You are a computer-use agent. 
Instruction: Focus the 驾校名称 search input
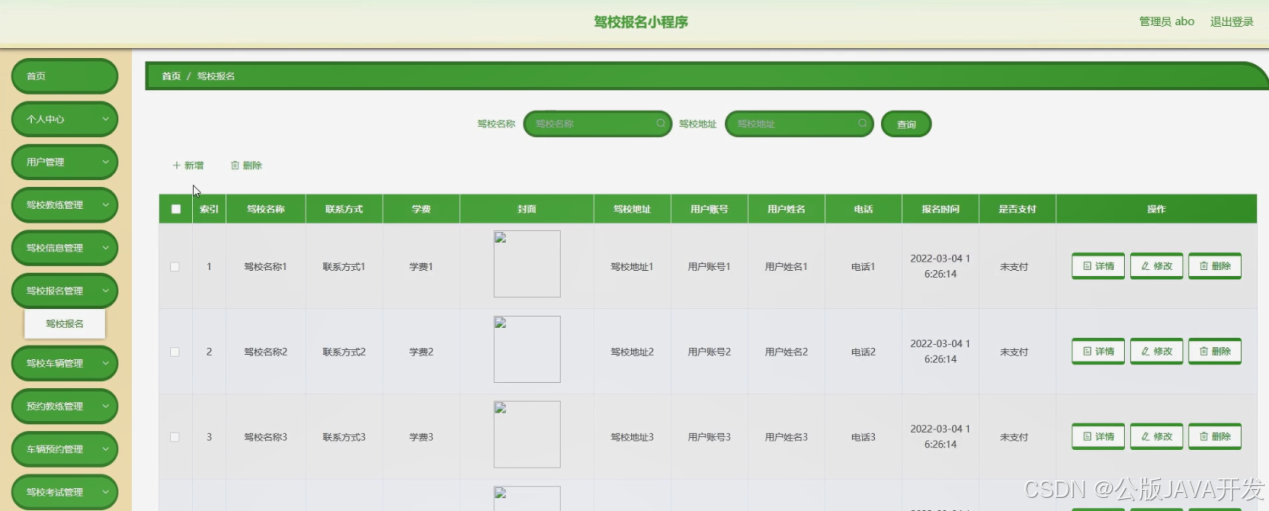597,124
